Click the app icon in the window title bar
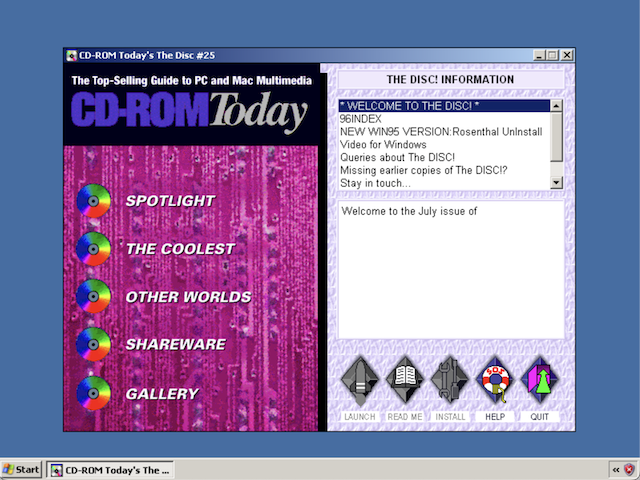 click(72, 56)
